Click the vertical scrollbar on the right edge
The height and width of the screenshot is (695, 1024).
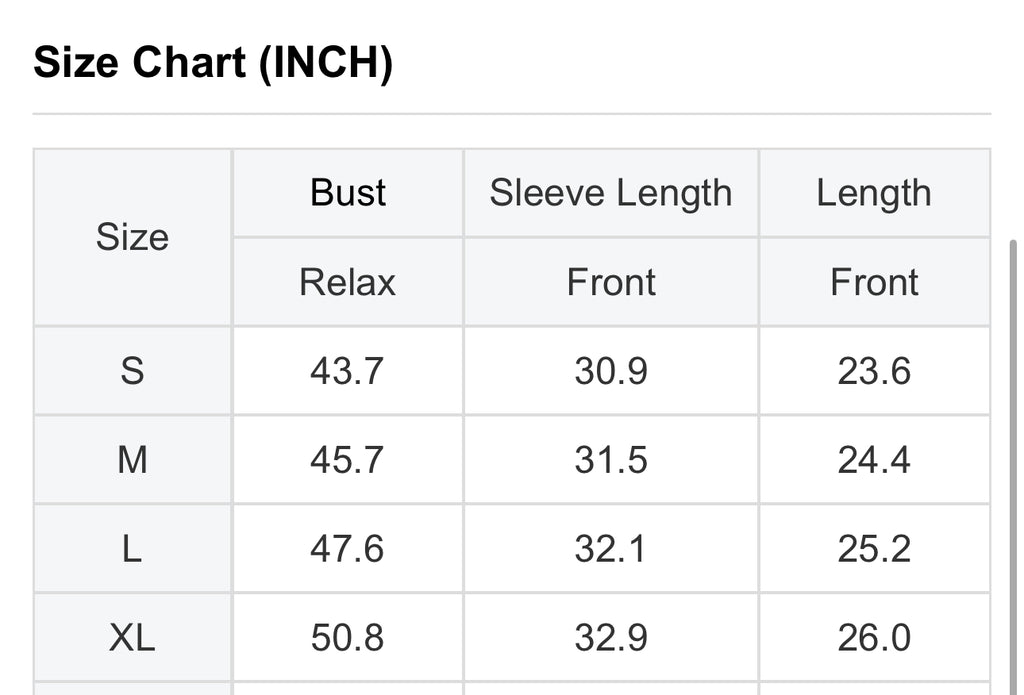[1014, 468]
